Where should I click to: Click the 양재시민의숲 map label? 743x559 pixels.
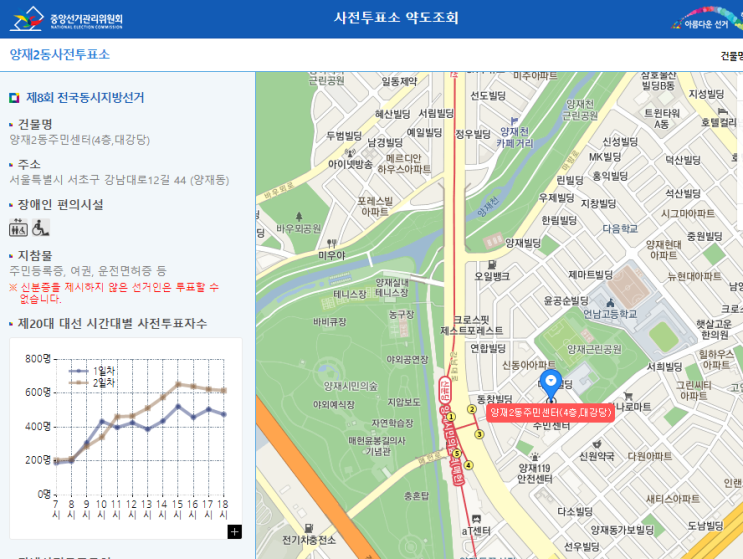pos(351,386)
